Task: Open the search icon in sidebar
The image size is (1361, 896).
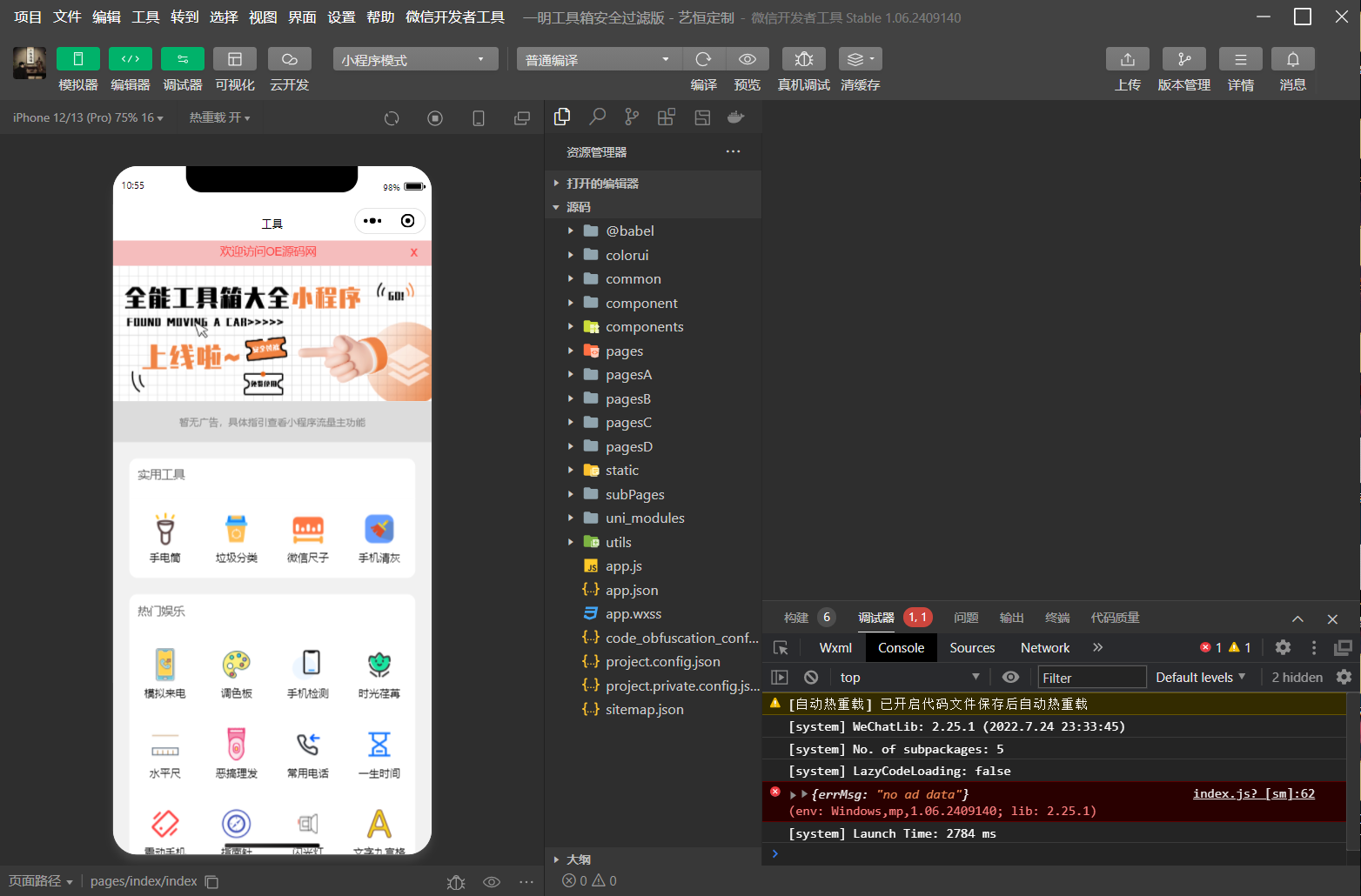Action: coord(597,117)
